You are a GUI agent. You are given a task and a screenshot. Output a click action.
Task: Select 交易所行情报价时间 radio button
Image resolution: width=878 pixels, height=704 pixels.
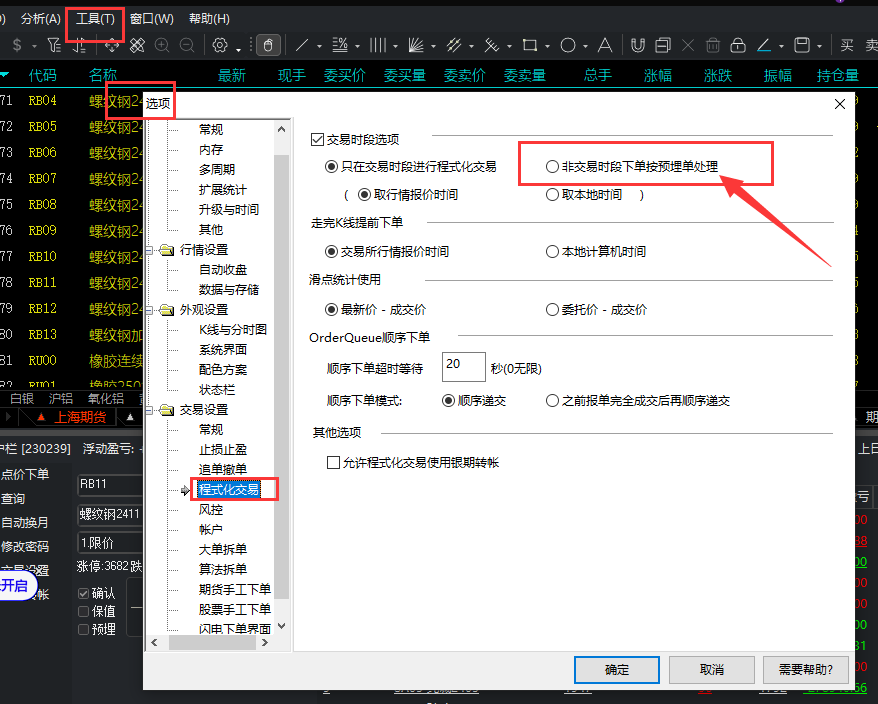[x=331, y=251]
